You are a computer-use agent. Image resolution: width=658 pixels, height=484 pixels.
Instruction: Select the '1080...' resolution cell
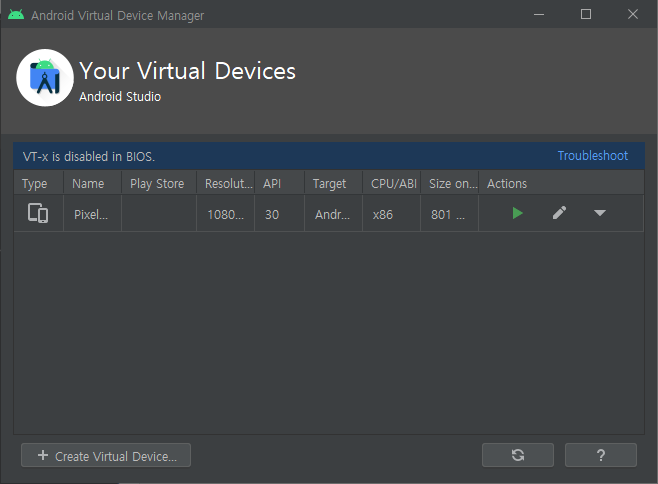click(226, 214)
